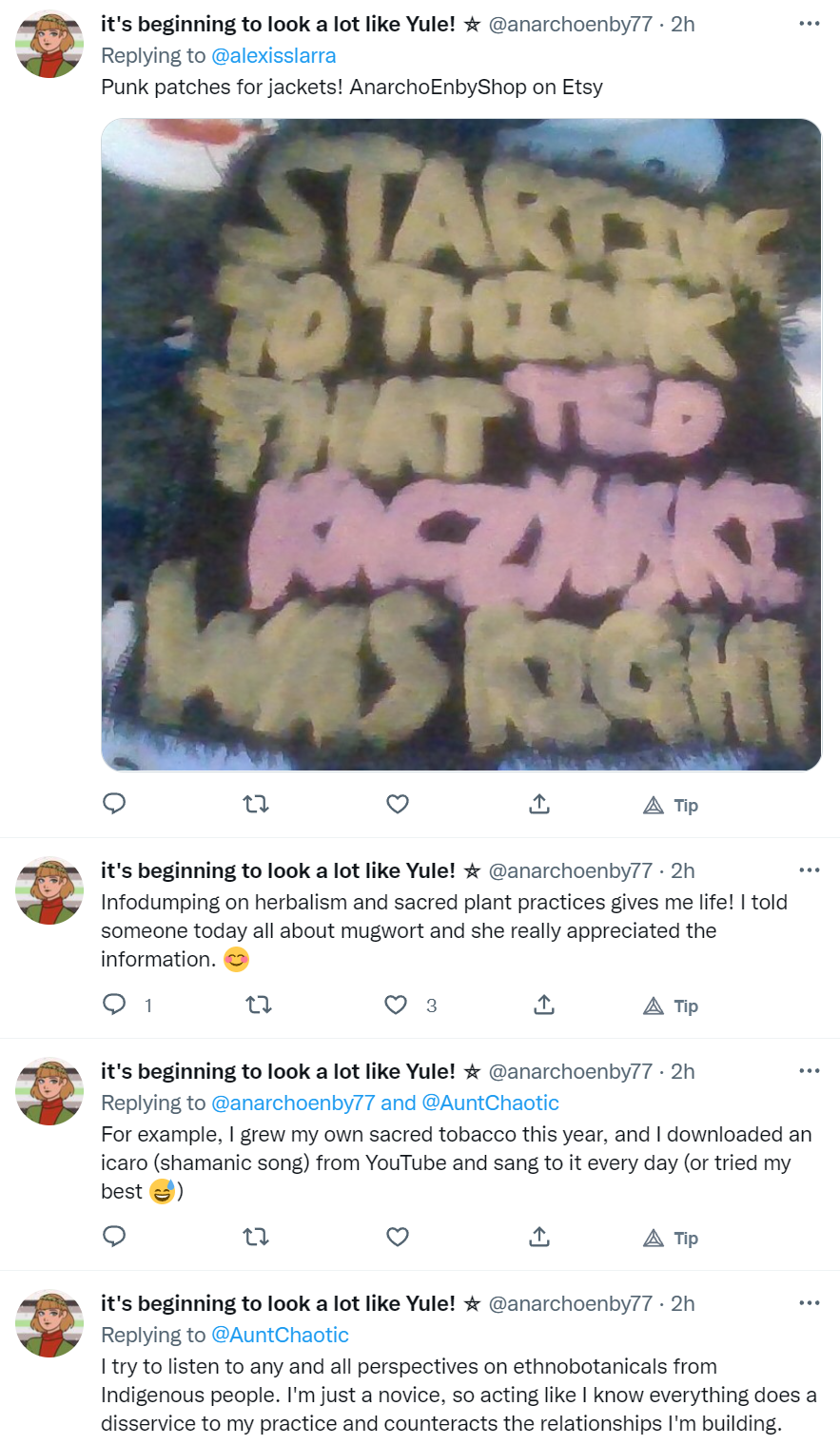This screenshot has height=1445, width=840.
Task: Open profile avatar on the herbalism tweet
Action: coord(49,890)
